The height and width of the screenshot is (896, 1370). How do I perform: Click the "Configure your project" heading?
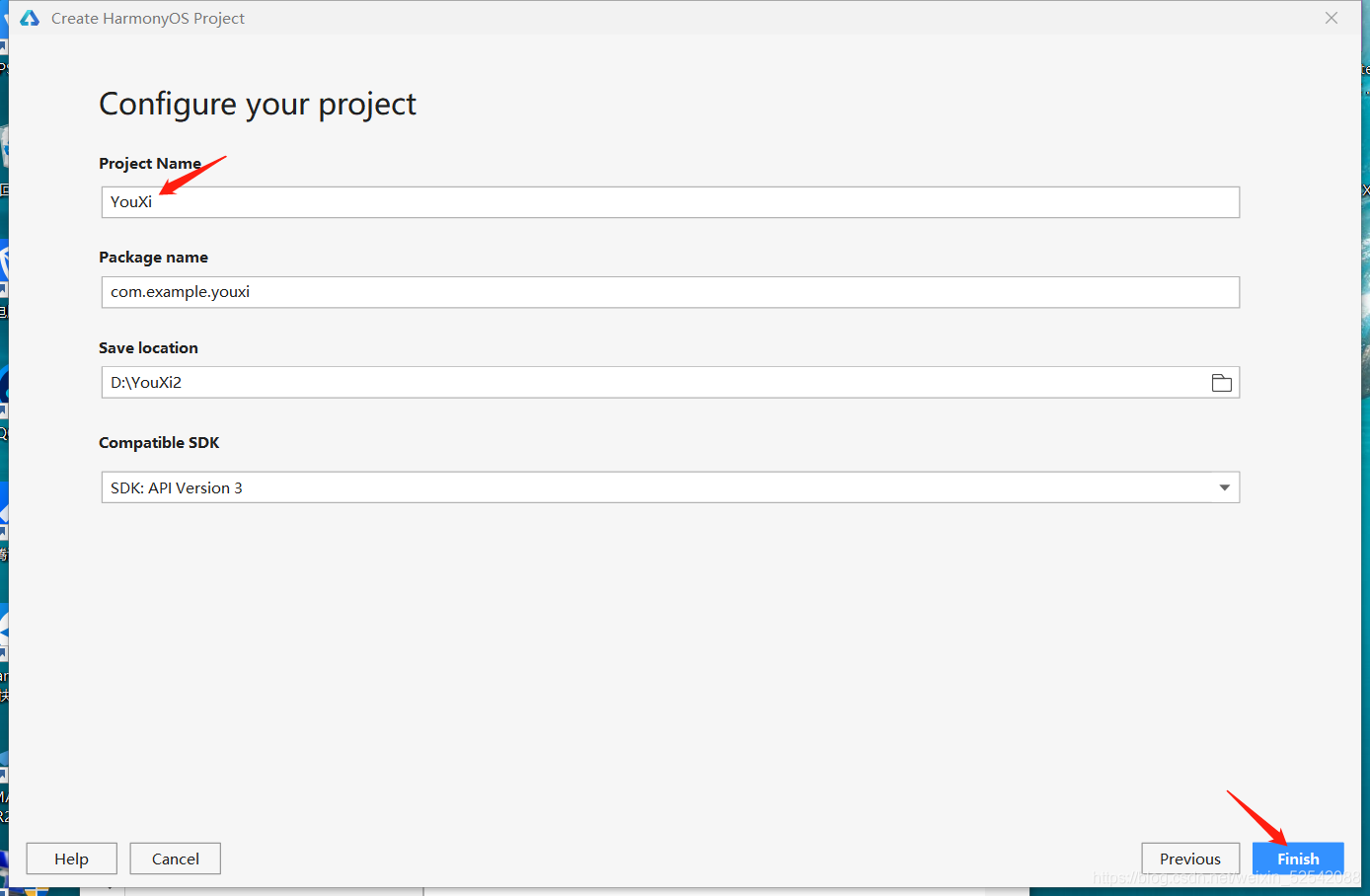[258, 104]
